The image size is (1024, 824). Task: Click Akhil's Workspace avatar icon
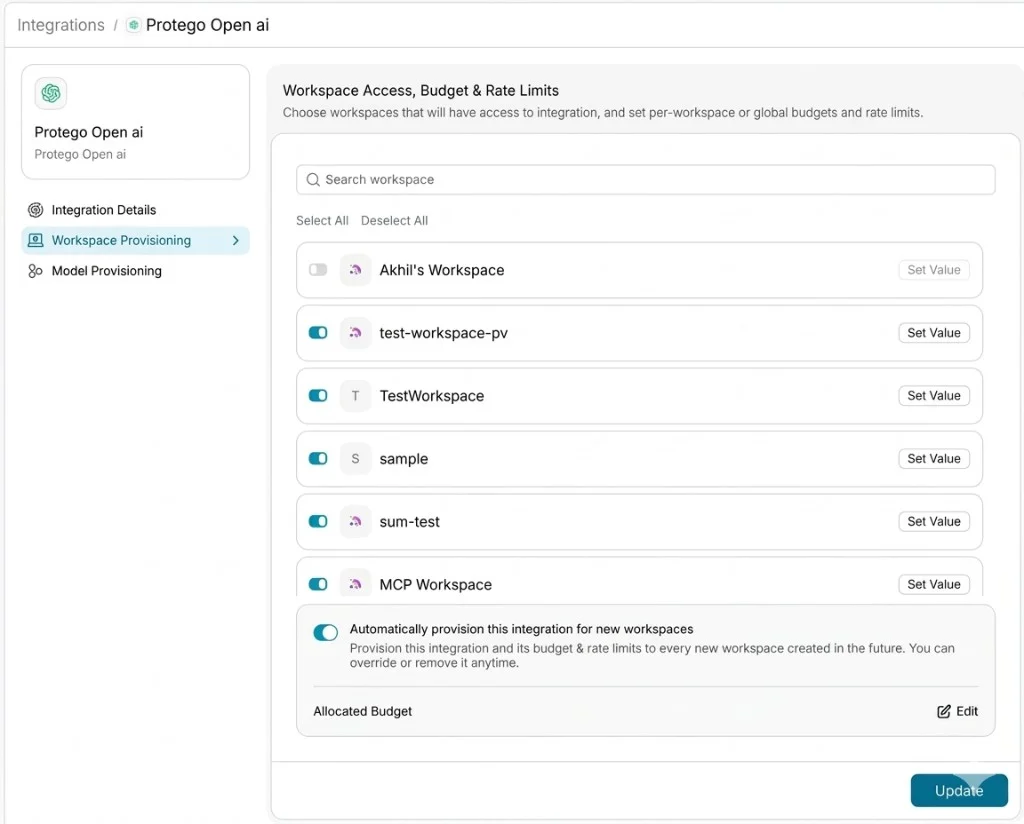(355, 270)
